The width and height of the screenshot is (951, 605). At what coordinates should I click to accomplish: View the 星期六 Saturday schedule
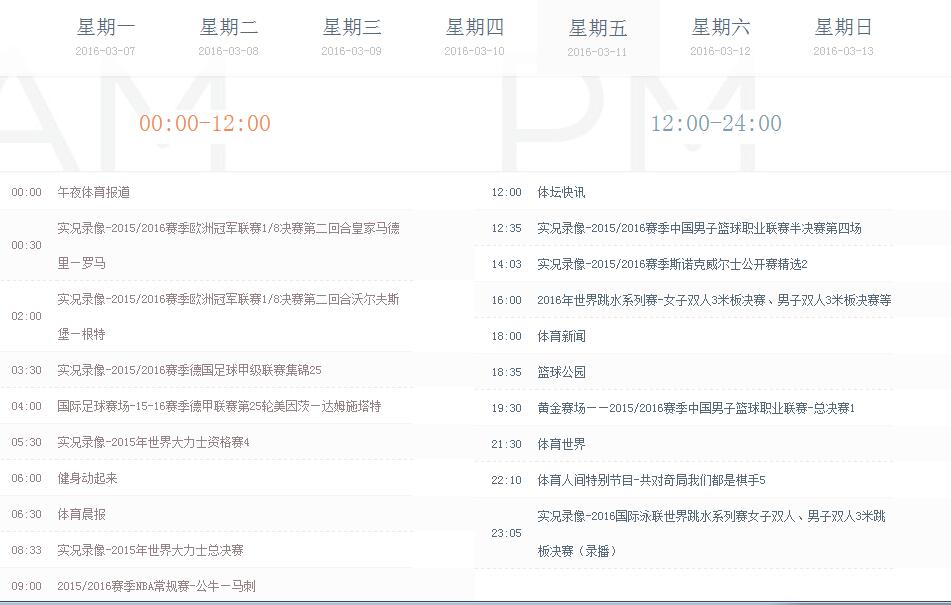(721, 29)
